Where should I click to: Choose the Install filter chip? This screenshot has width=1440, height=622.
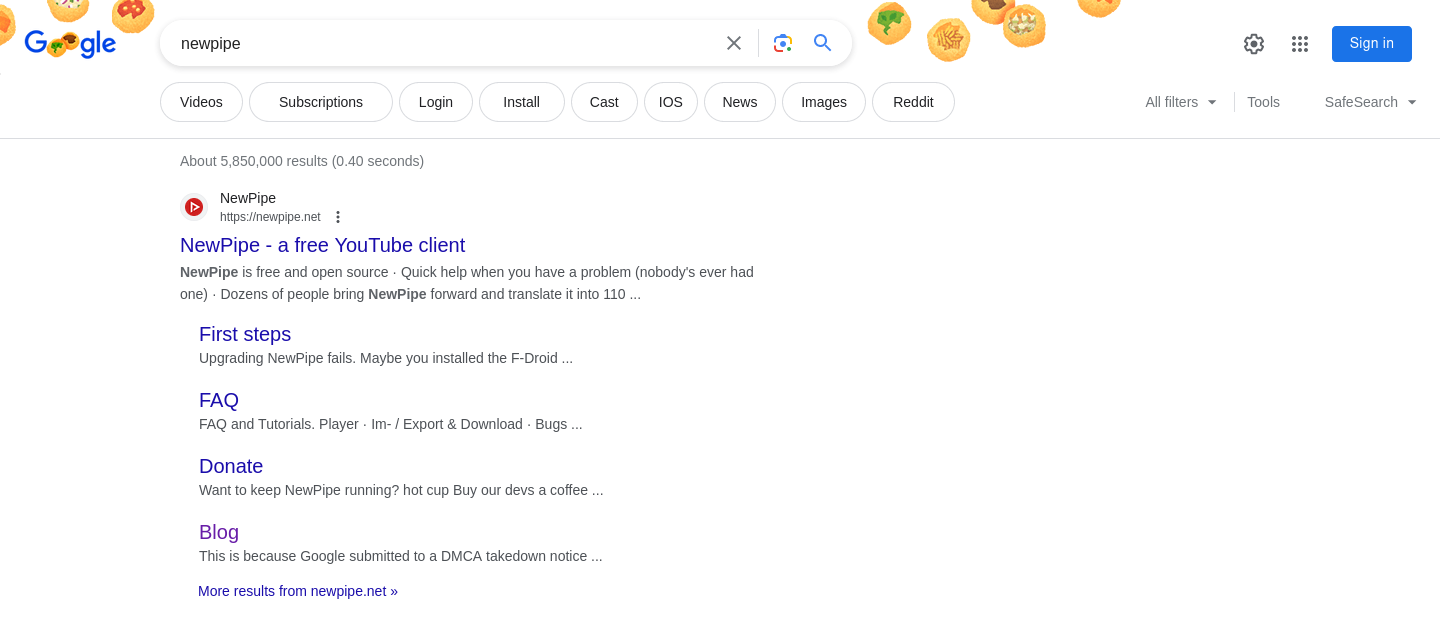point(522,102)
